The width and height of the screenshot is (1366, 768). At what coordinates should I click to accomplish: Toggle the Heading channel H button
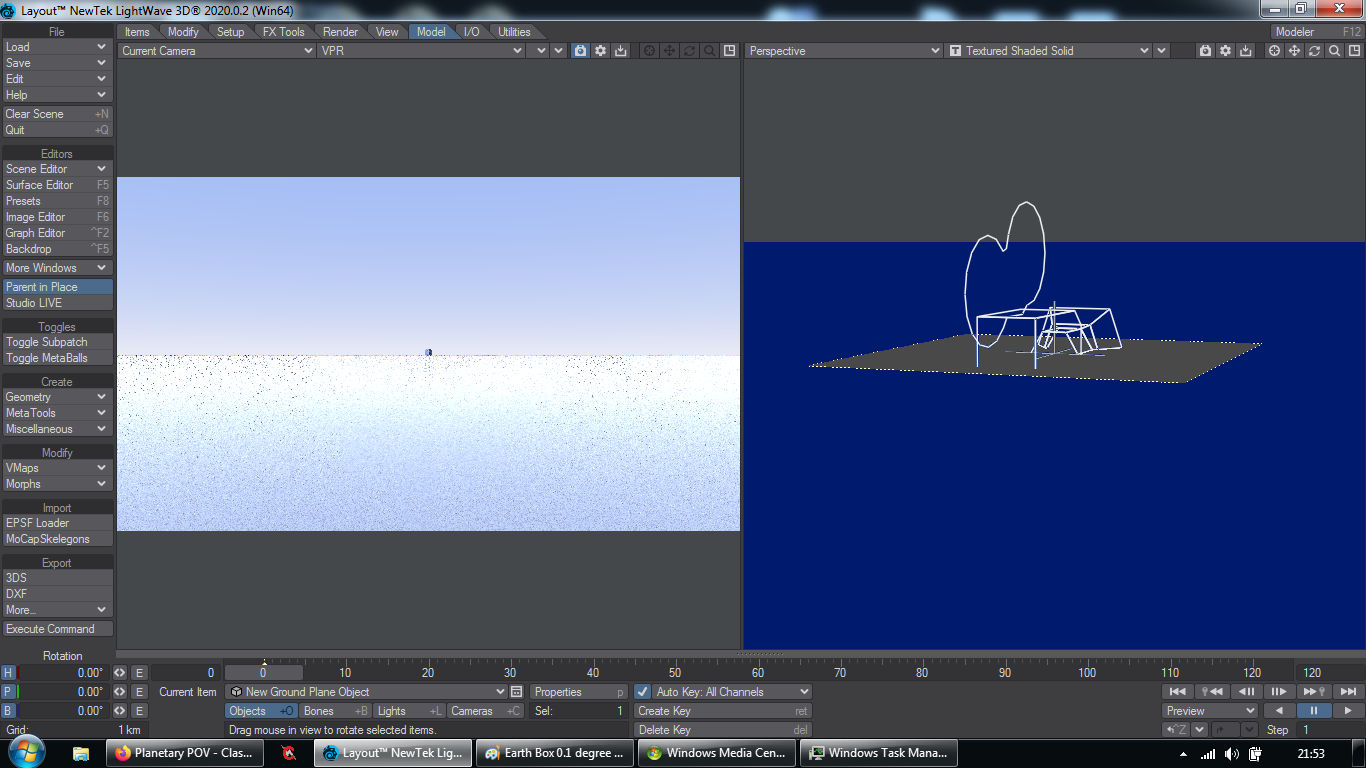(x=8, y=673)
